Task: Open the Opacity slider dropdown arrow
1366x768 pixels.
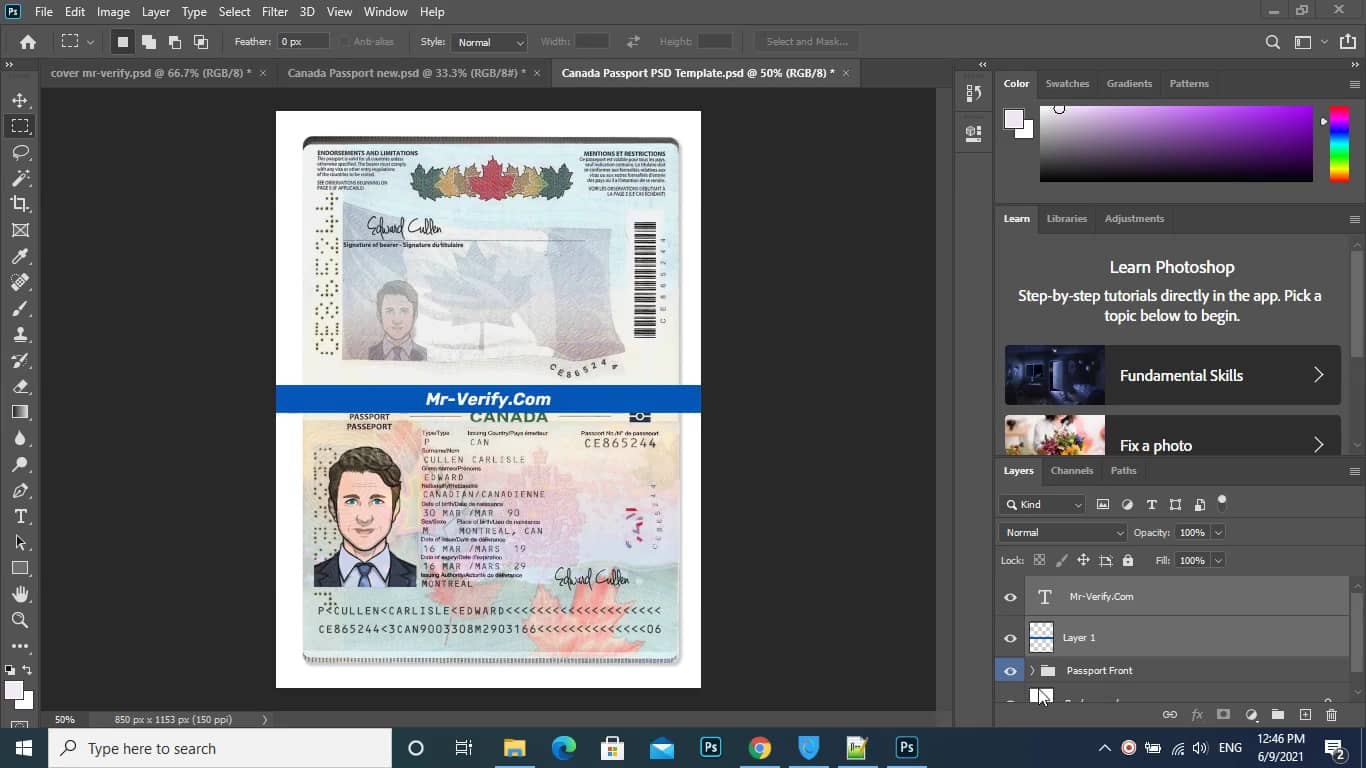Action: (1218, 533)
